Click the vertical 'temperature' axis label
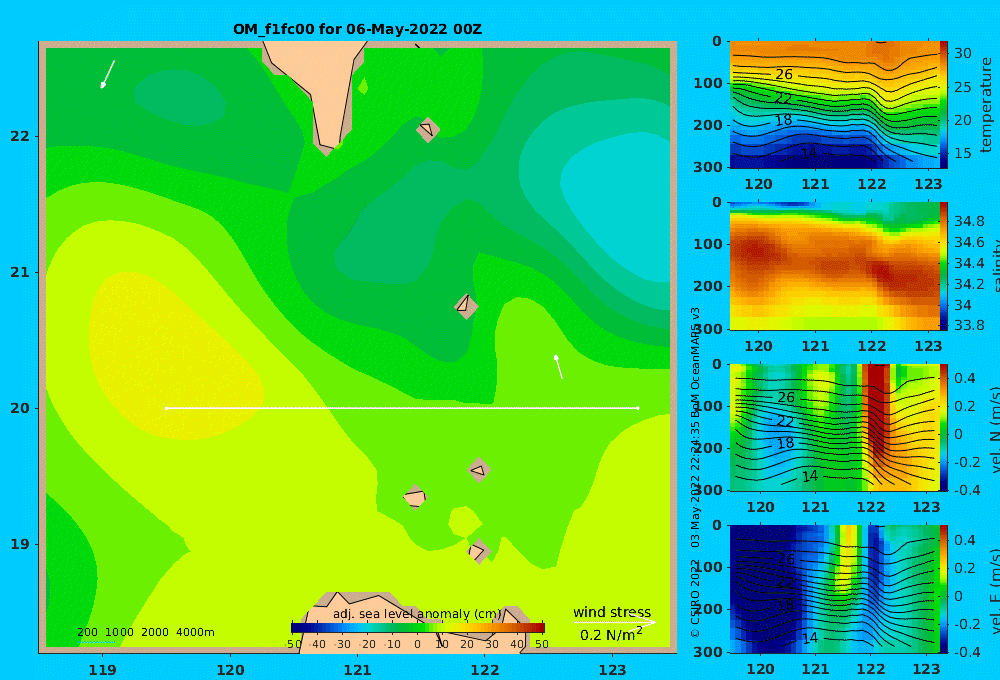 click(987, 105)
